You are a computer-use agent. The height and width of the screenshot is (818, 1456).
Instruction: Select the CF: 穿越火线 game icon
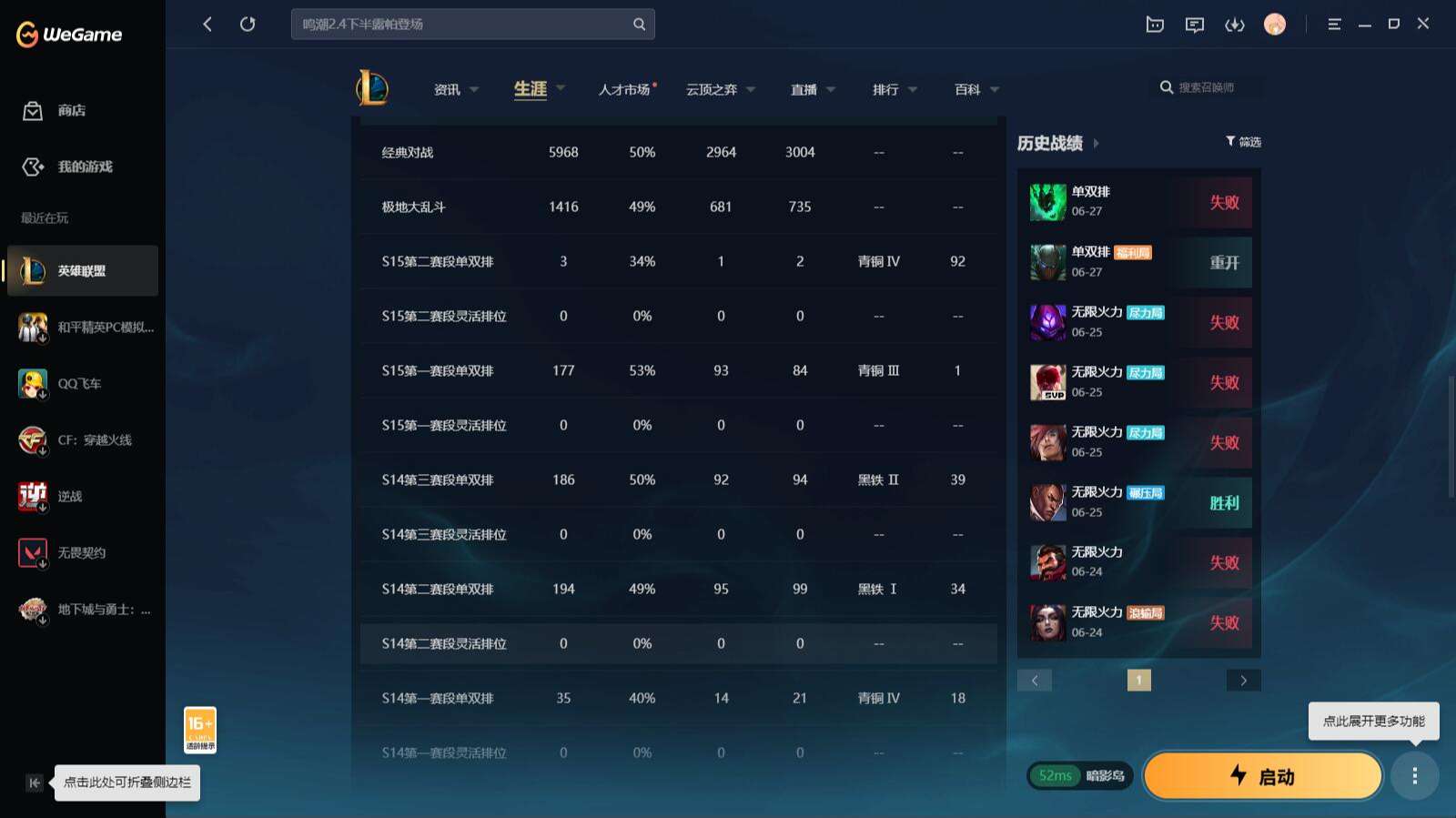33,440
